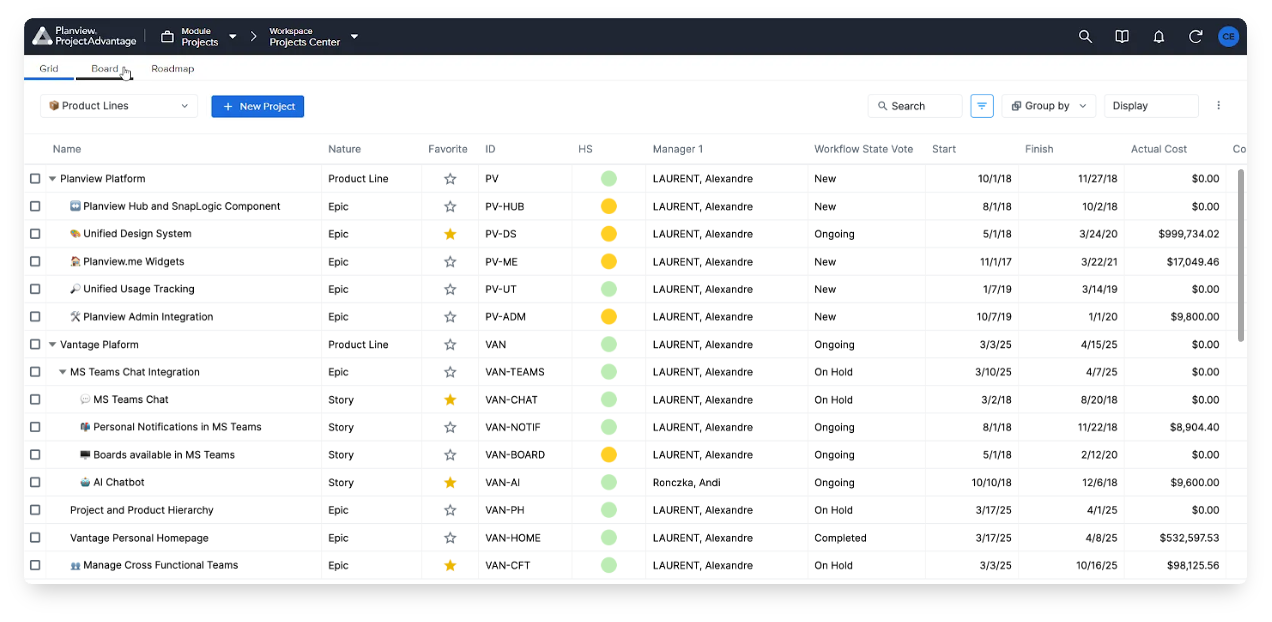Collapse the Planview Platform tree node
Image resolution: width=1272 pixels, height=622 pixels.
[x=52, y=179]
